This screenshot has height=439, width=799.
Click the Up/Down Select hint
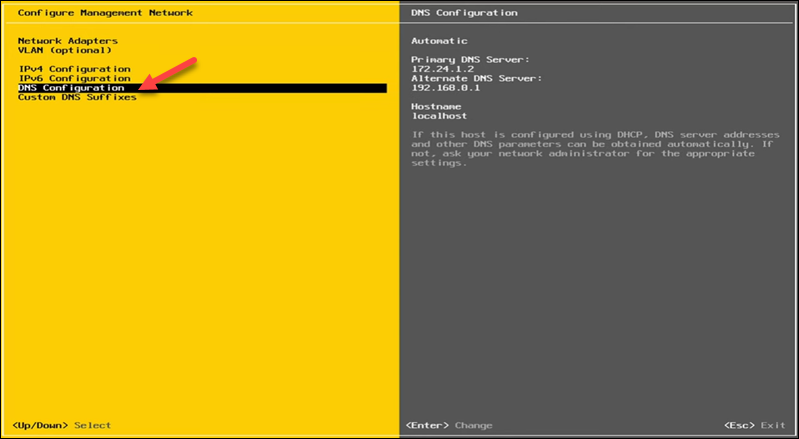point(64,425)
